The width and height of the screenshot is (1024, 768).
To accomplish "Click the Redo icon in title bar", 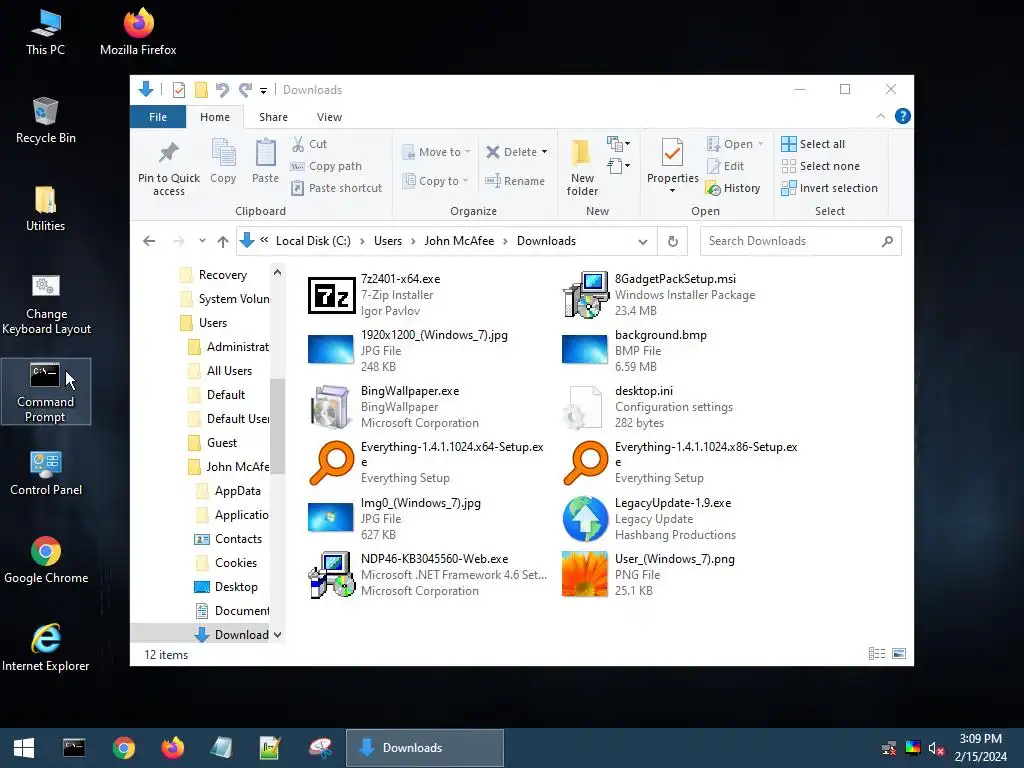I will point(245,89).
